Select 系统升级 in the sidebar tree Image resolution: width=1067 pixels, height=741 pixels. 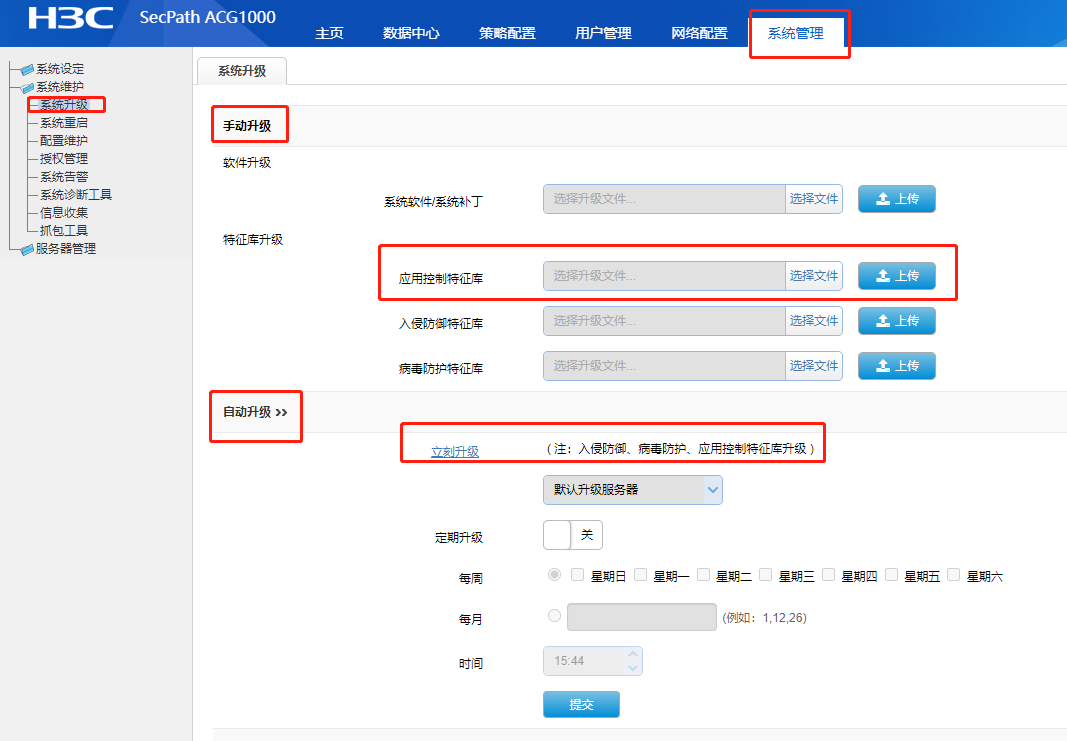coord(64,105)
